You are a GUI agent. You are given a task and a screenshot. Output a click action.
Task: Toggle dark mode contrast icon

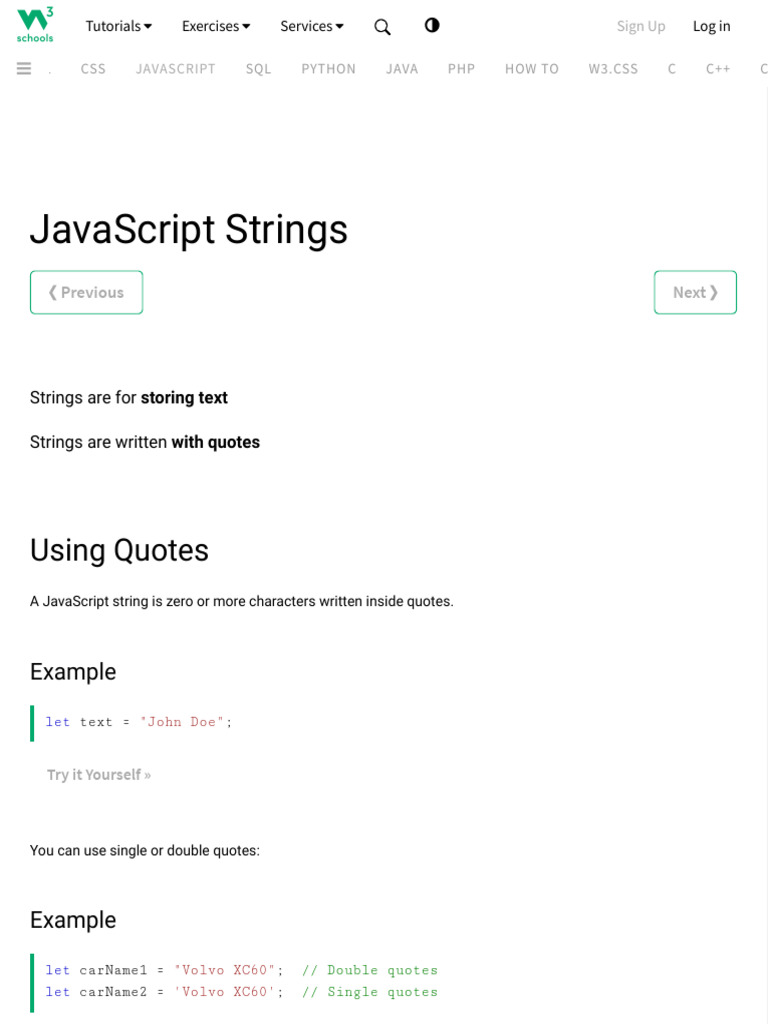click(432, 26)
